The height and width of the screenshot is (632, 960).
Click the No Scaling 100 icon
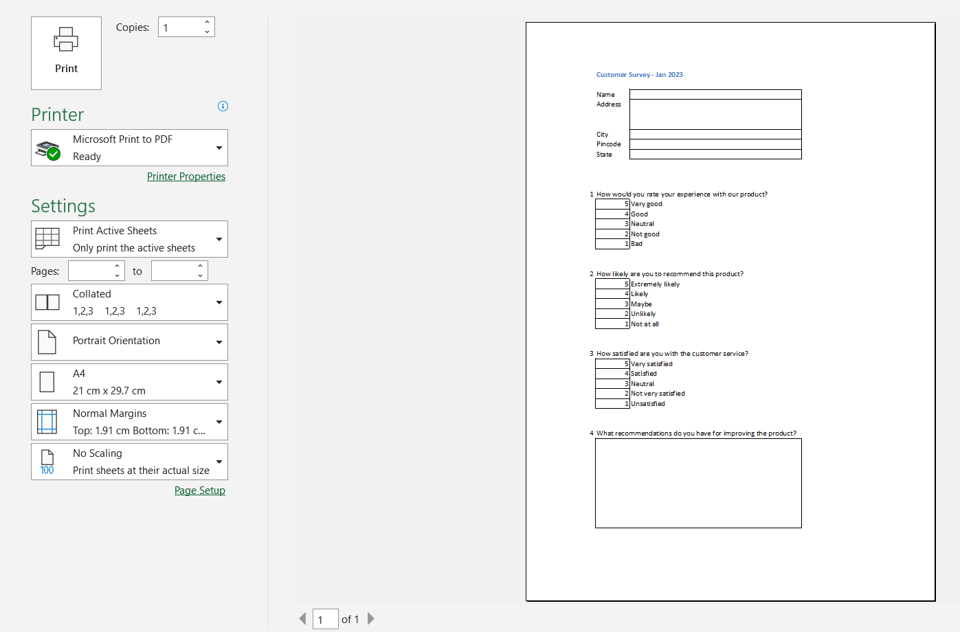pyautogui.click(x=48, y=461)
